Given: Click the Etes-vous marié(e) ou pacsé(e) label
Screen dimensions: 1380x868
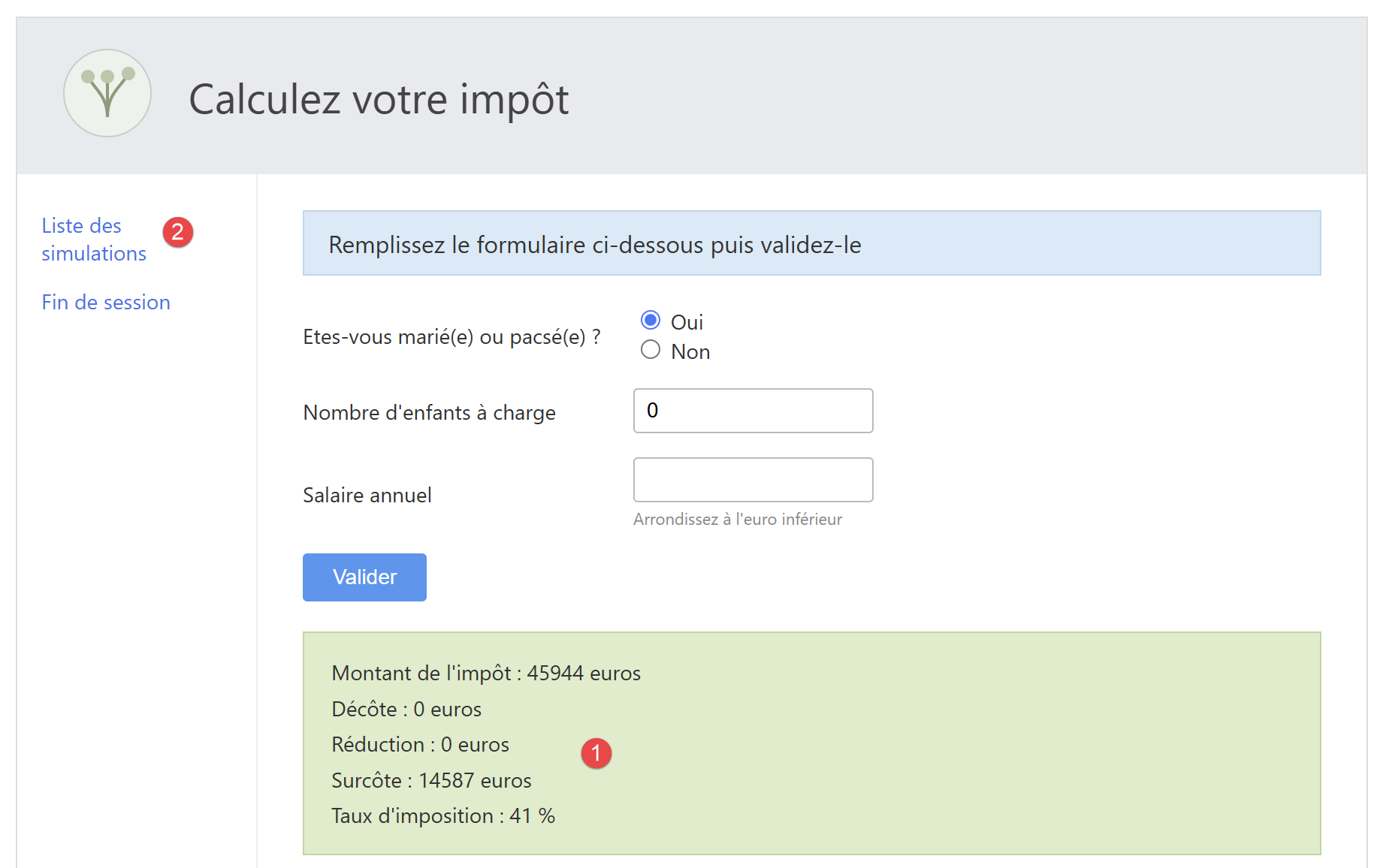Looking at the screenshot, I should pos(451,337).
